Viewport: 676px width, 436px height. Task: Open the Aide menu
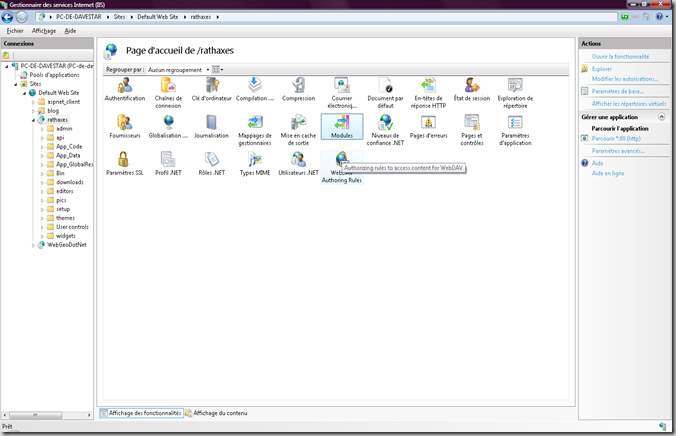tap(70, 31)
